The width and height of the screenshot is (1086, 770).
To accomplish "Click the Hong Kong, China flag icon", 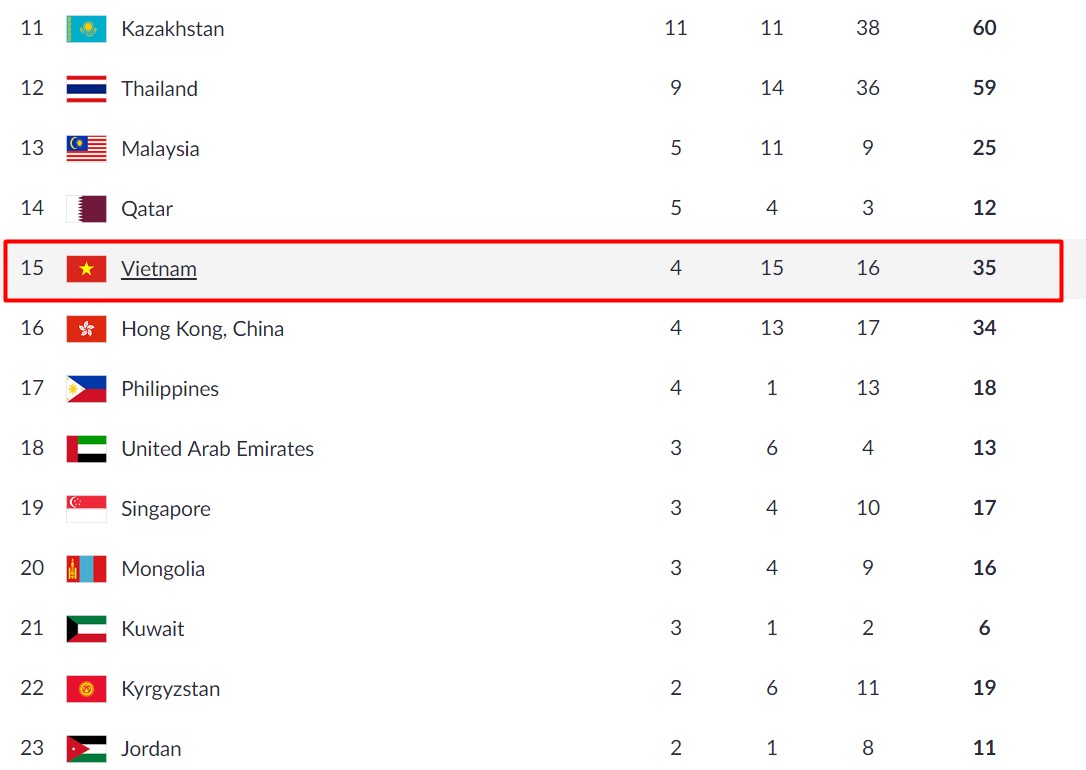I will pyautogui.click(x=87, y=329).
